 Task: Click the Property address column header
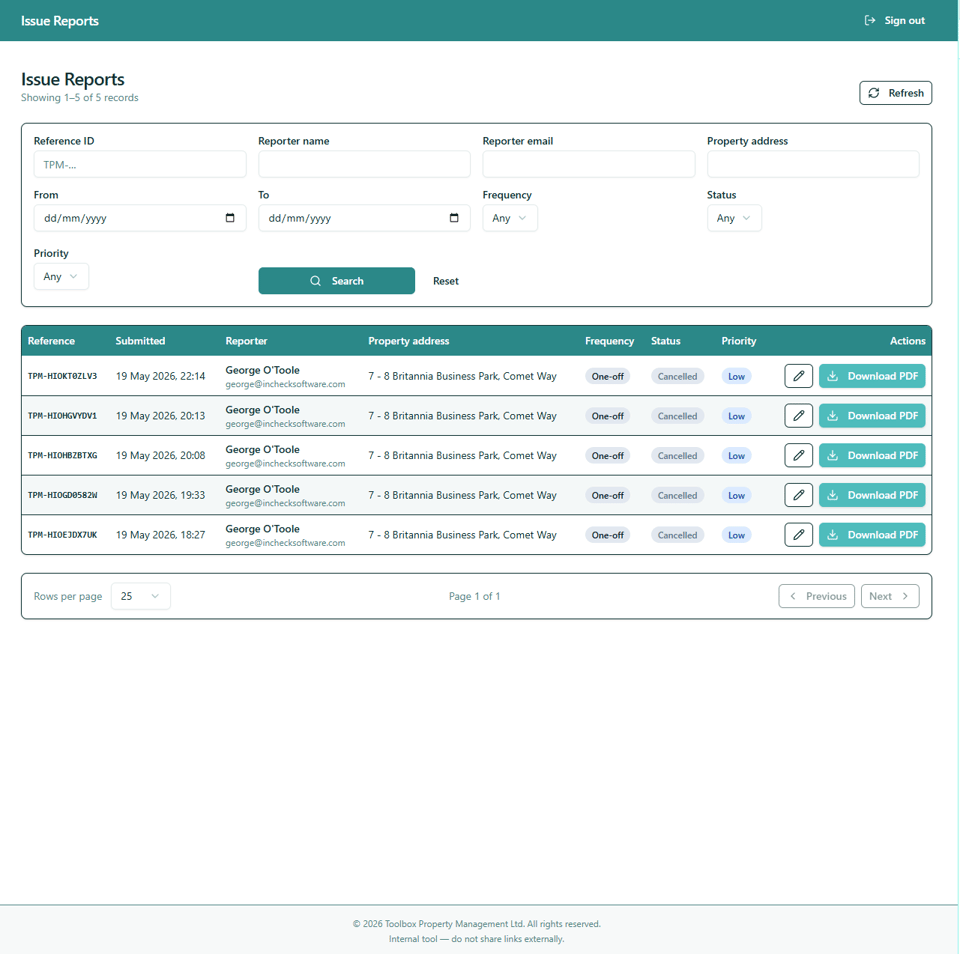[x=408, y=341]
